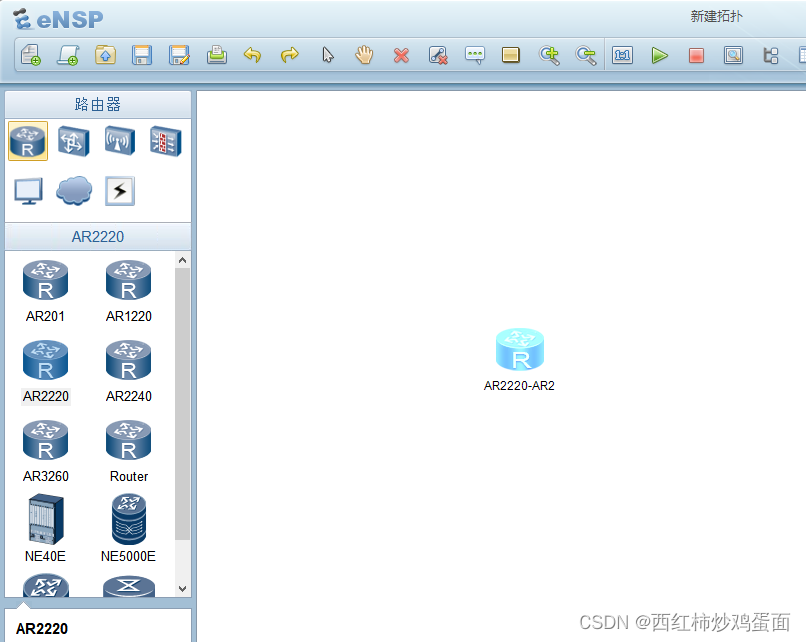Image resolution: width=806 pixels, height=642 pixels.
Task: Click the Save As toolbar icon
Action: click(x=179, y=54)
